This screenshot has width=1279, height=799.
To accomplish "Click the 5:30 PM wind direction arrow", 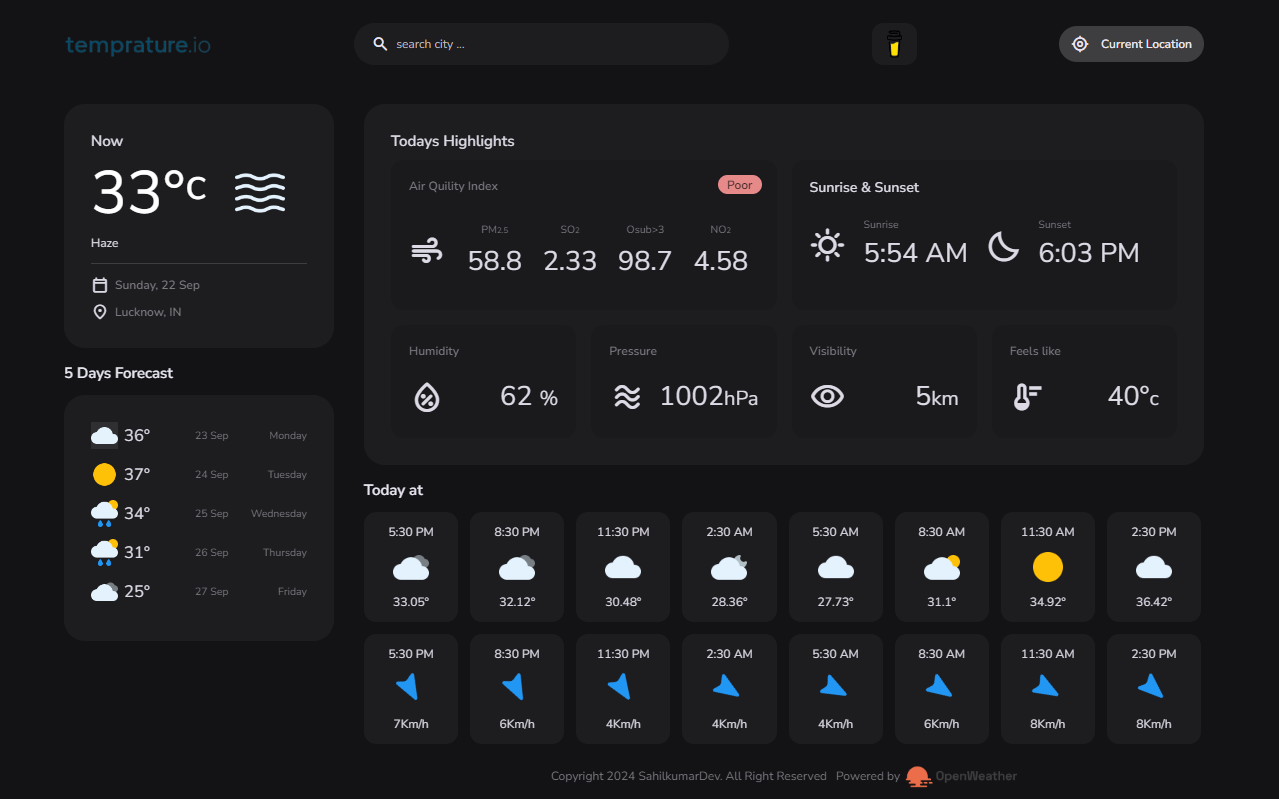I will (x=410, y=687).
